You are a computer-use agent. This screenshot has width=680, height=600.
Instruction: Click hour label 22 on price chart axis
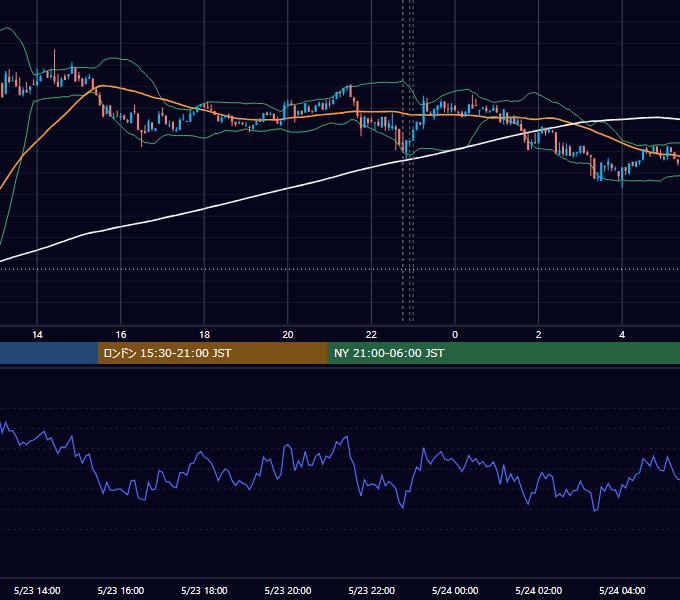coord(371,335)
